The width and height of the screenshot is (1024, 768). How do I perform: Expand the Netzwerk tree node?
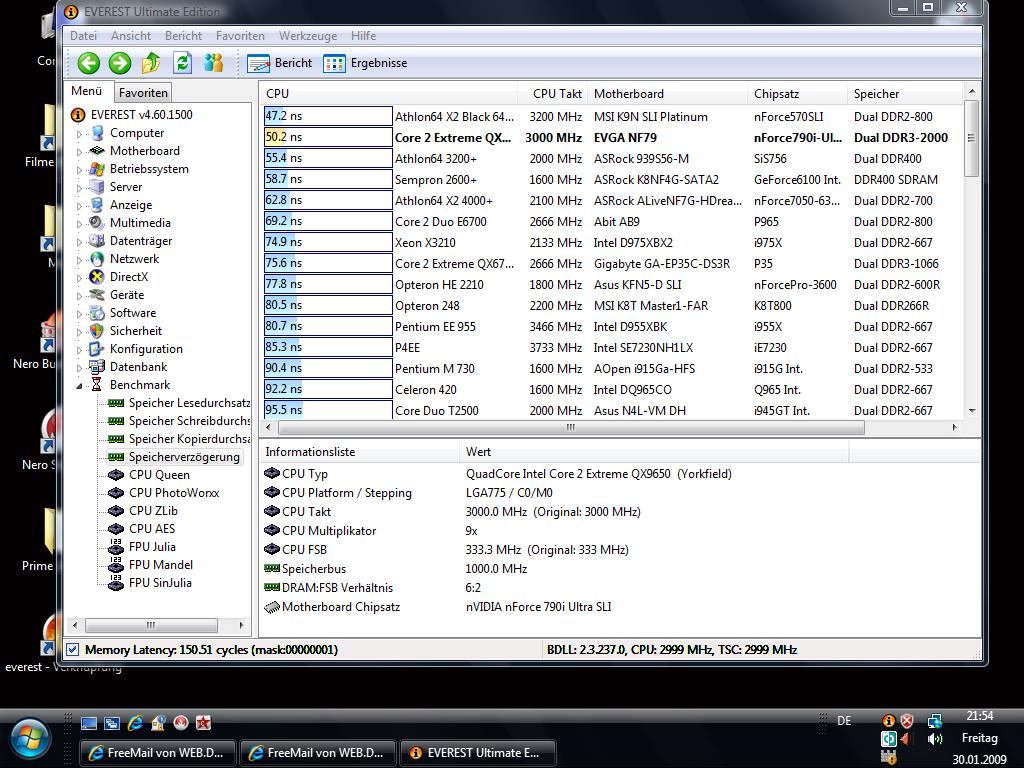tap(79, 259)
